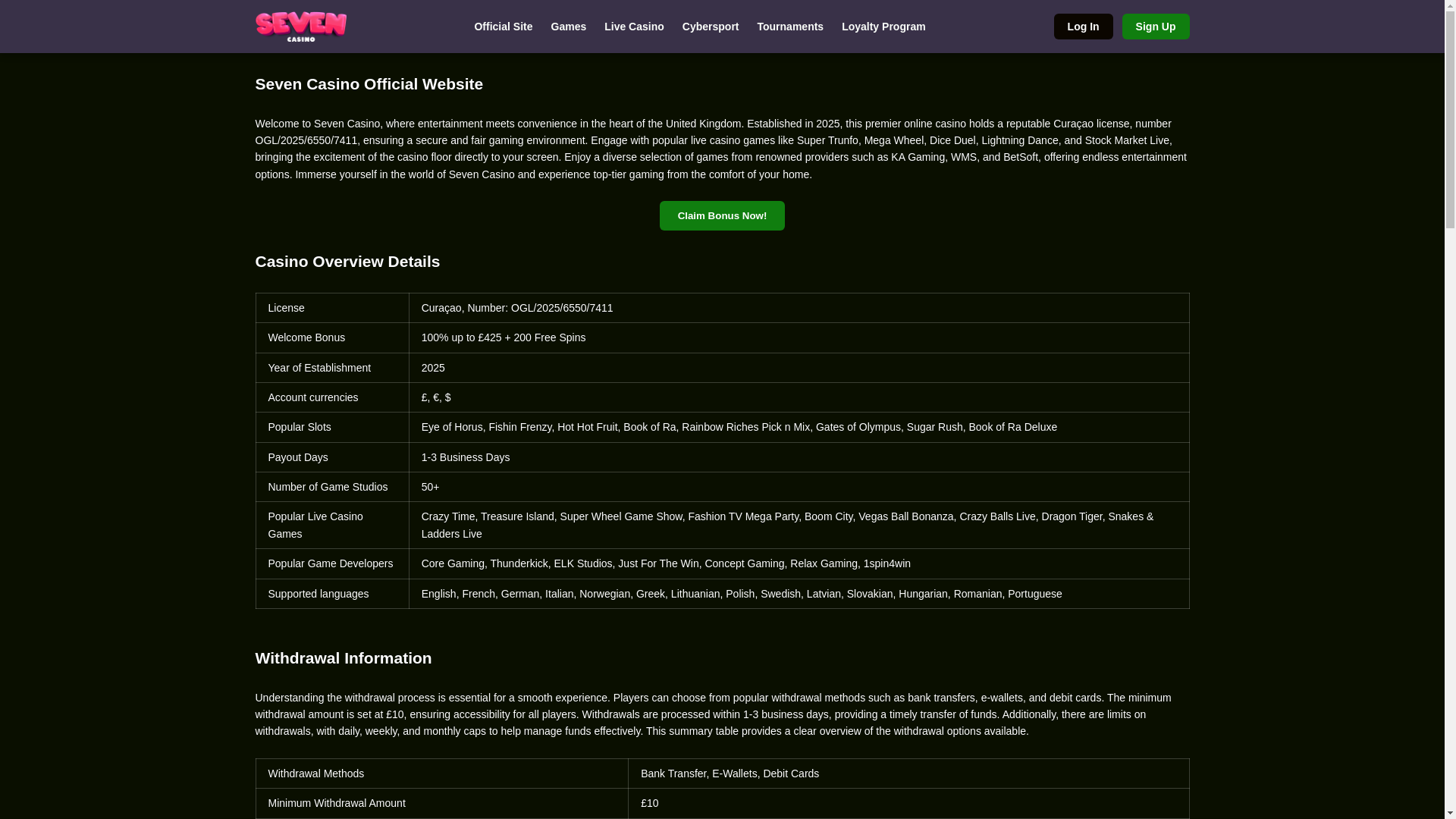The width and height of the screenshot is (1456, 819).
Task: Open the Tournaments page
Action: point(789,27)
